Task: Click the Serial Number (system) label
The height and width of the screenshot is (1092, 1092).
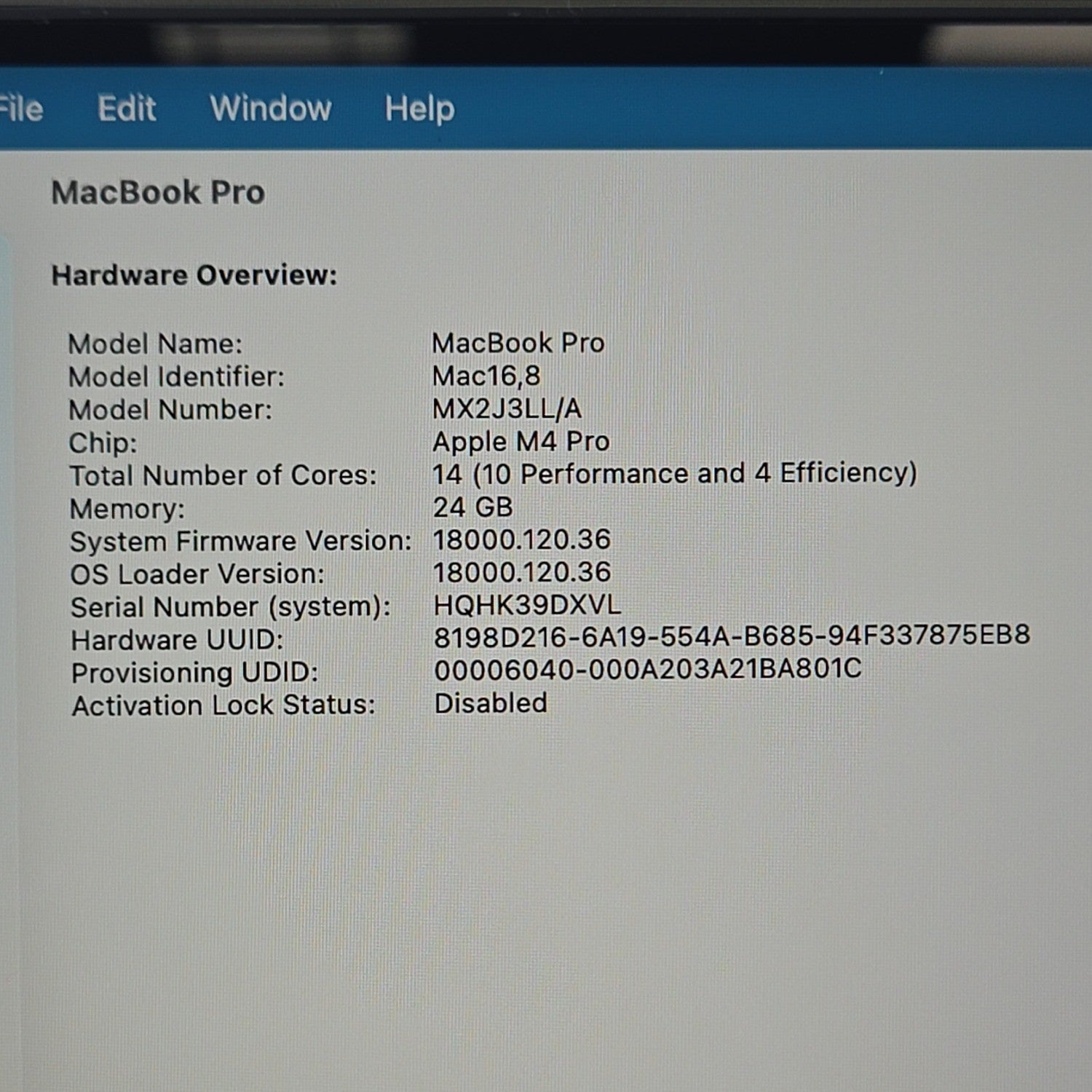Action: (x=231, y=607)
